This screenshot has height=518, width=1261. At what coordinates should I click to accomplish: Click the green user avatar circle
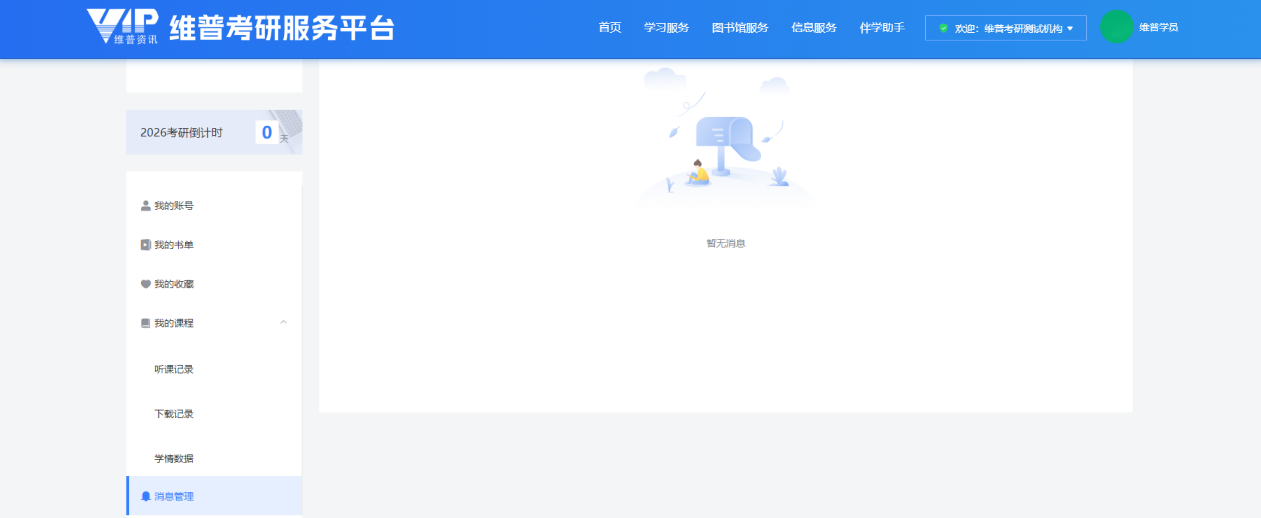tap(1116, 27)
